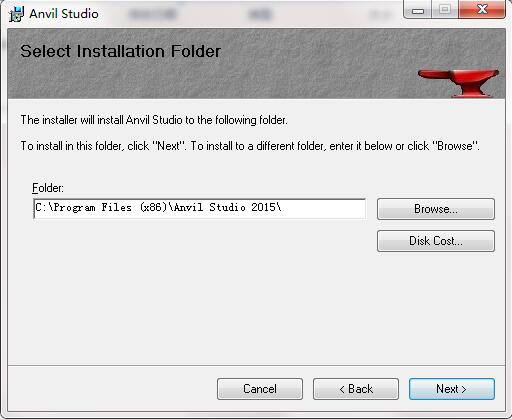The image size is (512, 419).
Task: Click the Folder label
Action: point(48,188)
